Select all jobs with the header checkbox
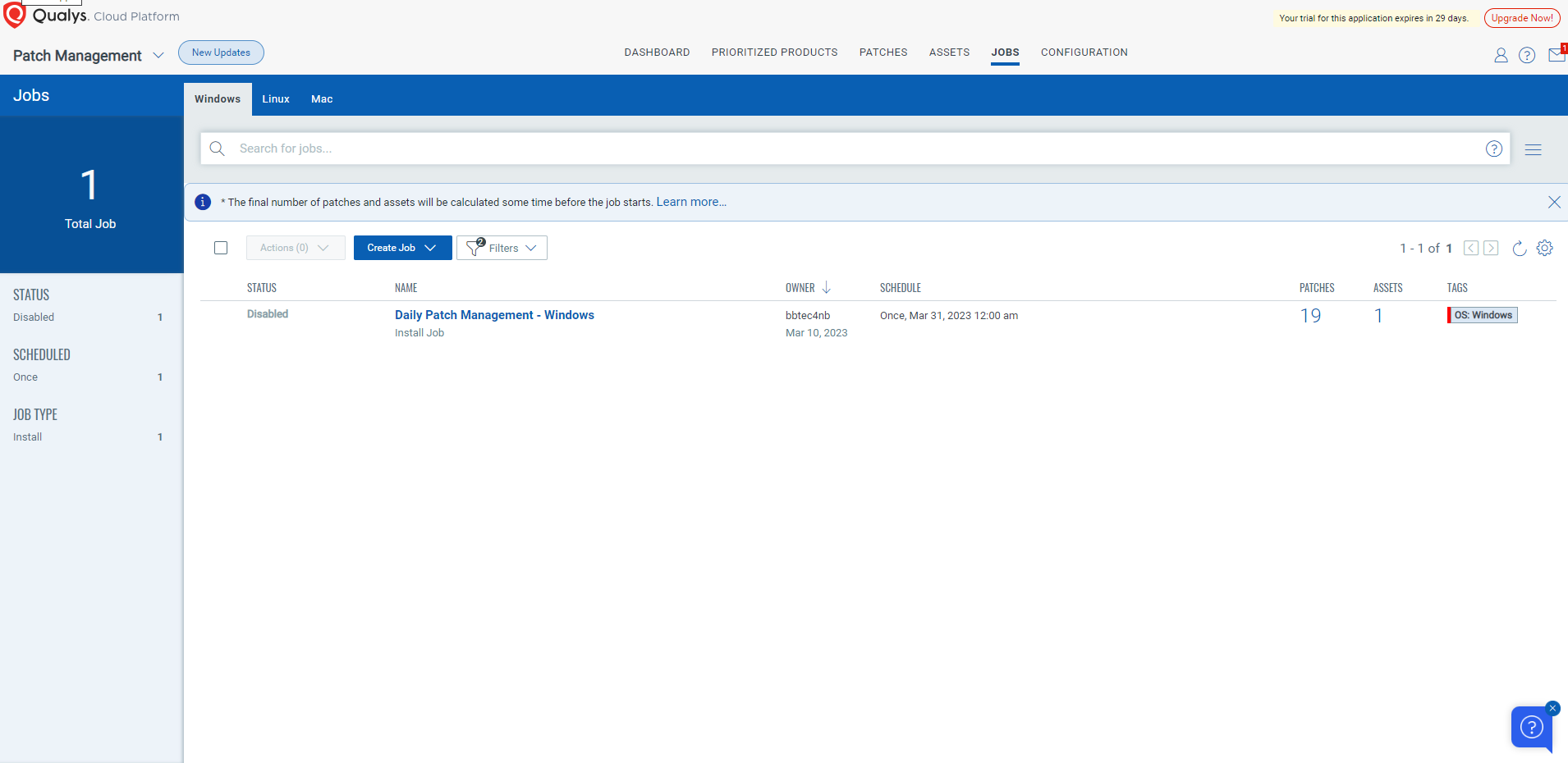This screenshot has height=763, width=1568. click(x=221, y=247)
